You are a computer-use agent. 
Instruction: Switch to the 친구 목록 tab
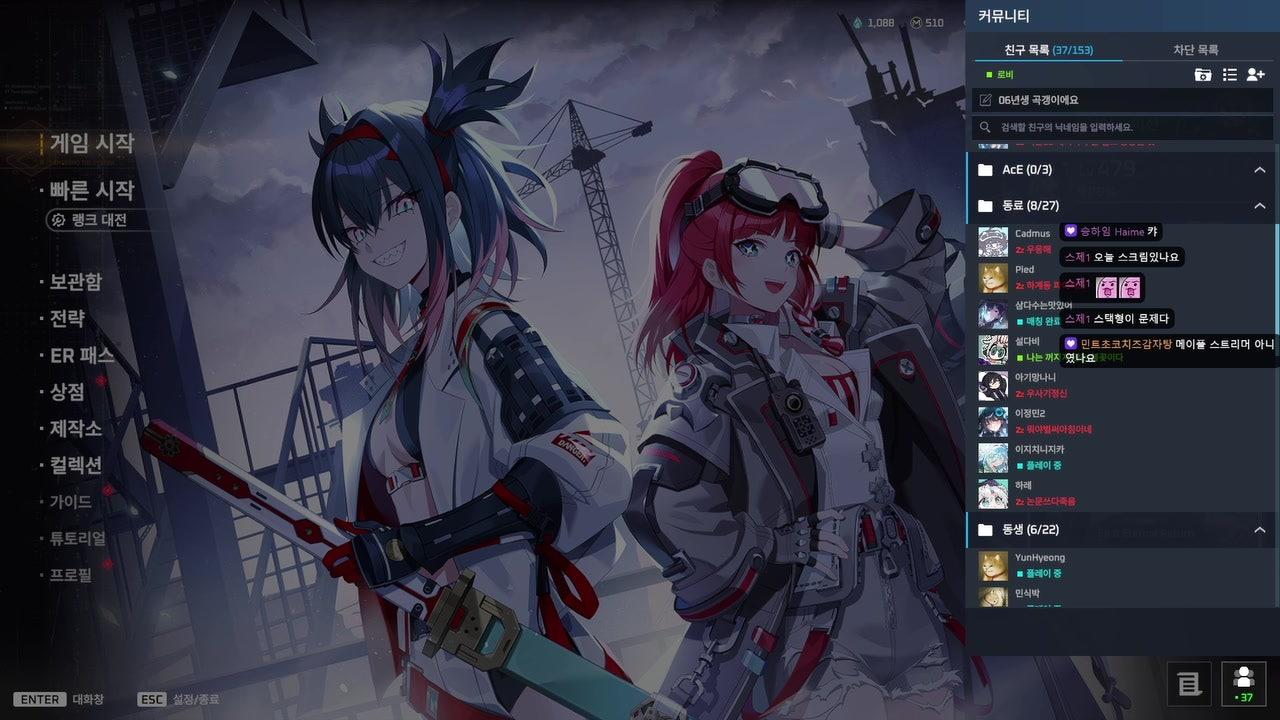(1048, 50)
